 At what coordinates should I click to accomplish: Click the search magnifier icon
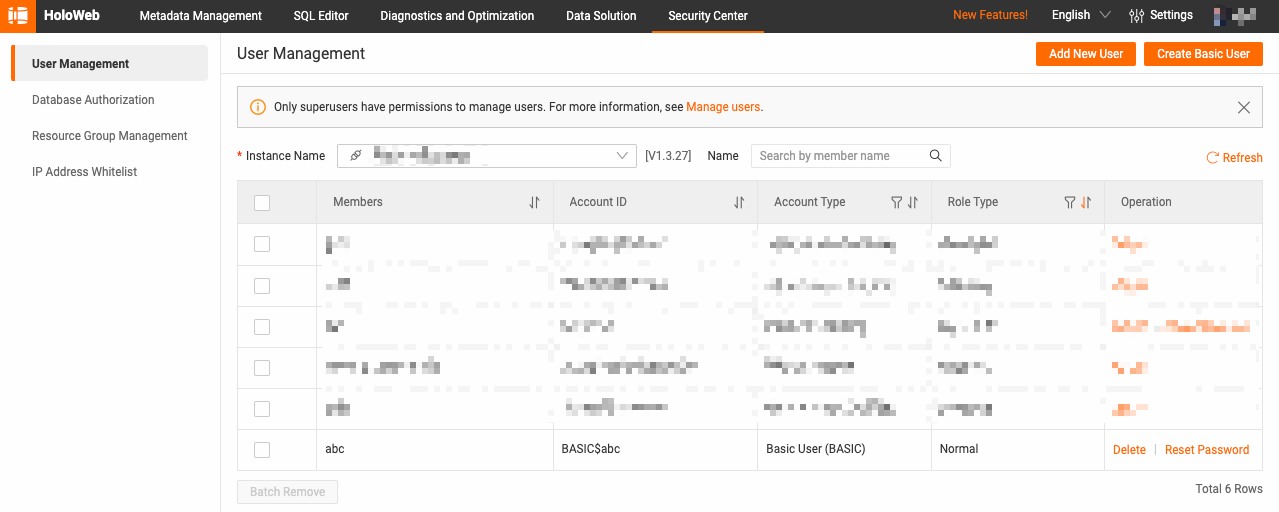pos(936,156)
